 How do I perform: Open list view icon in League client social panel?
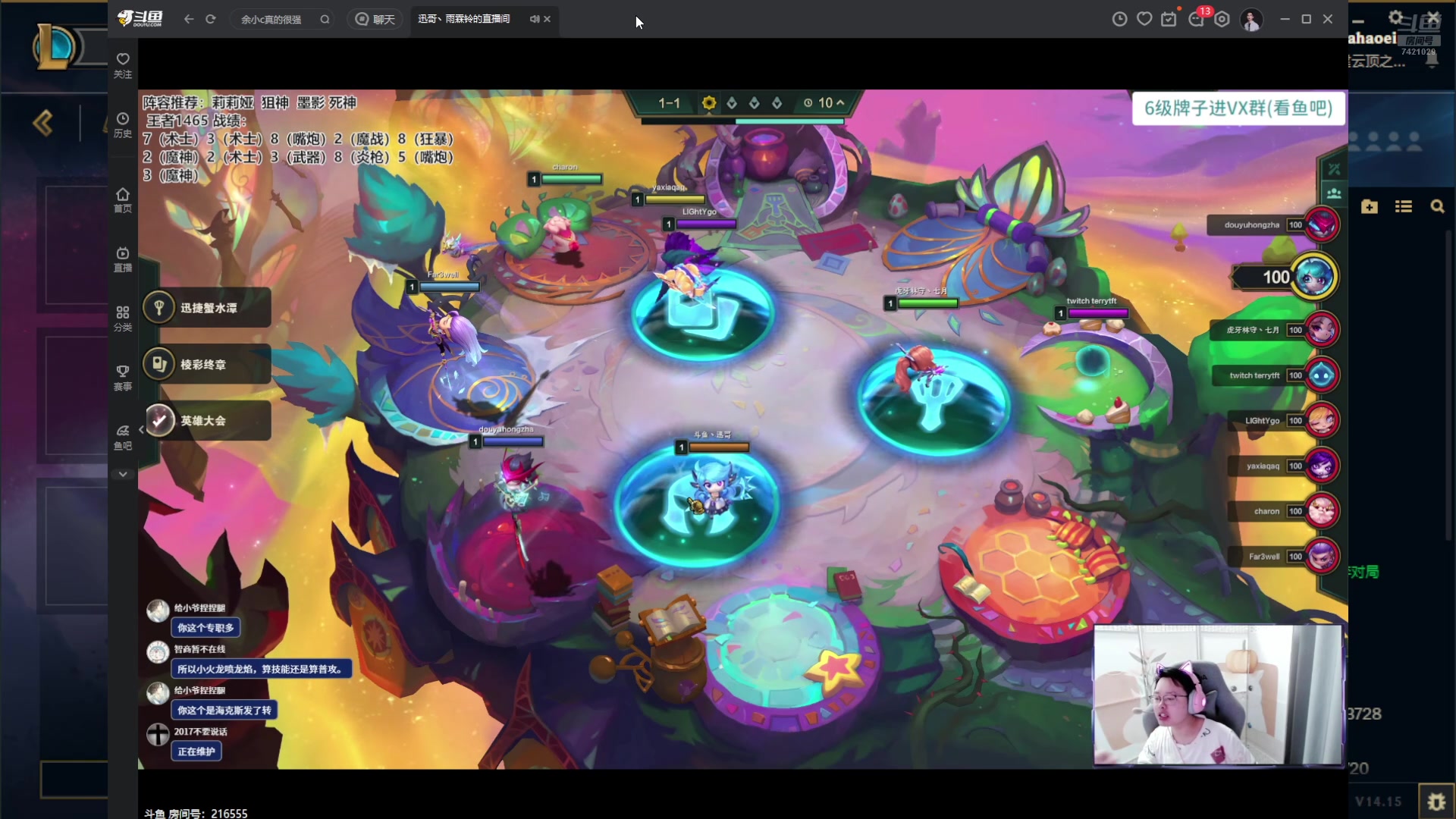coord(1403,206)
